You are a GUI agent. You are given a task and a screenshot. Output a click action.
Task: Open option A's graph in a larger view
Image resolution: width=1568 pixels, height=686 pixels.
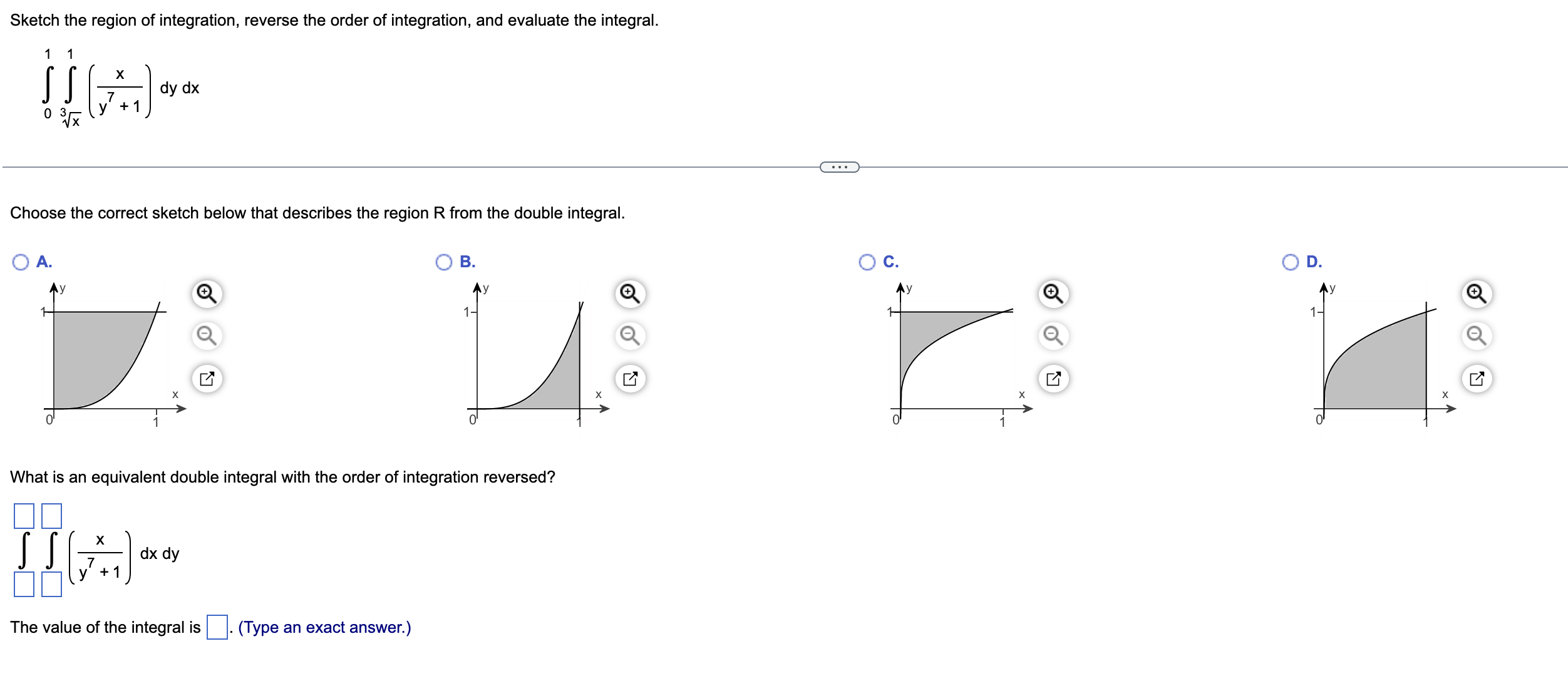tap(207, 378)
